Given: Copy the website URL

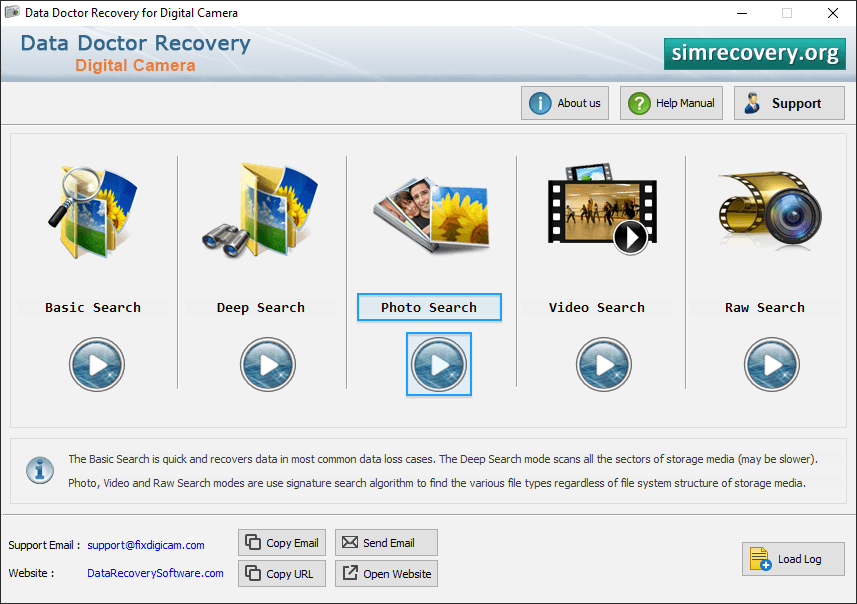Looking at the screenshot, I should click(x=282, y=573).
